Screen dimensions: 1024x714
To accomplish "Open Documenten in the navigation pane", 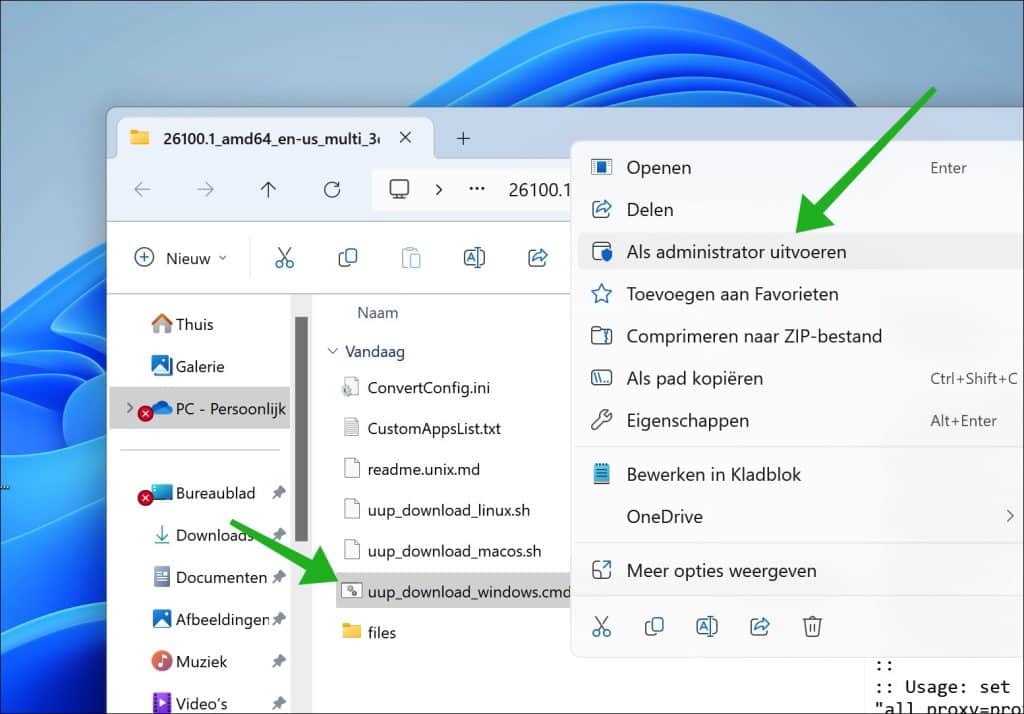I will 210,577.
